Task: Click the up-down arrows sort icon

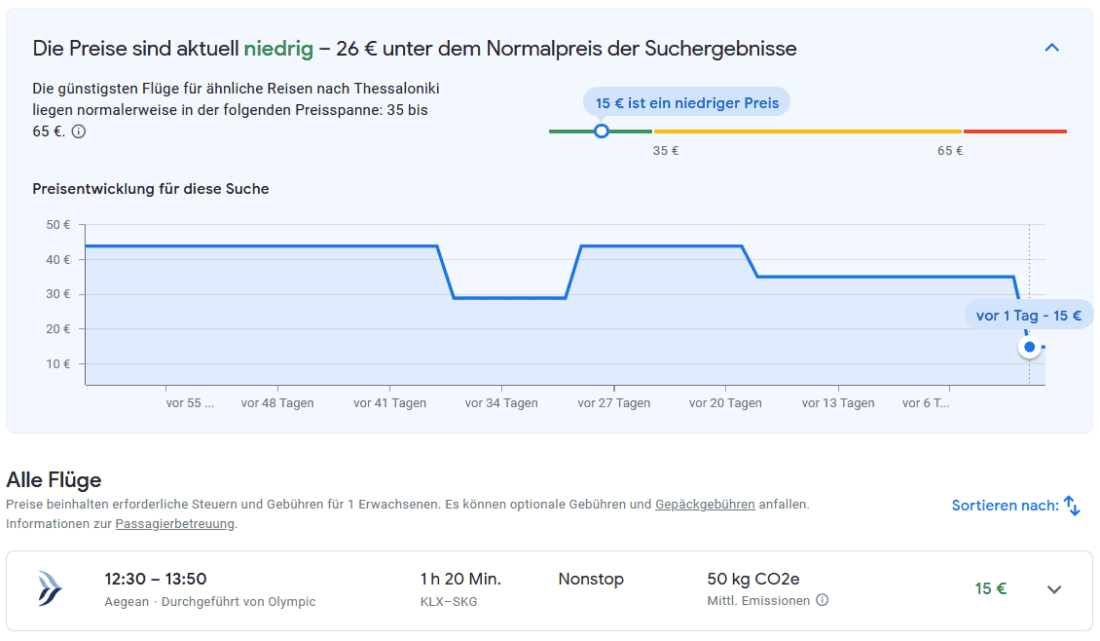Action: (1072, 506)
